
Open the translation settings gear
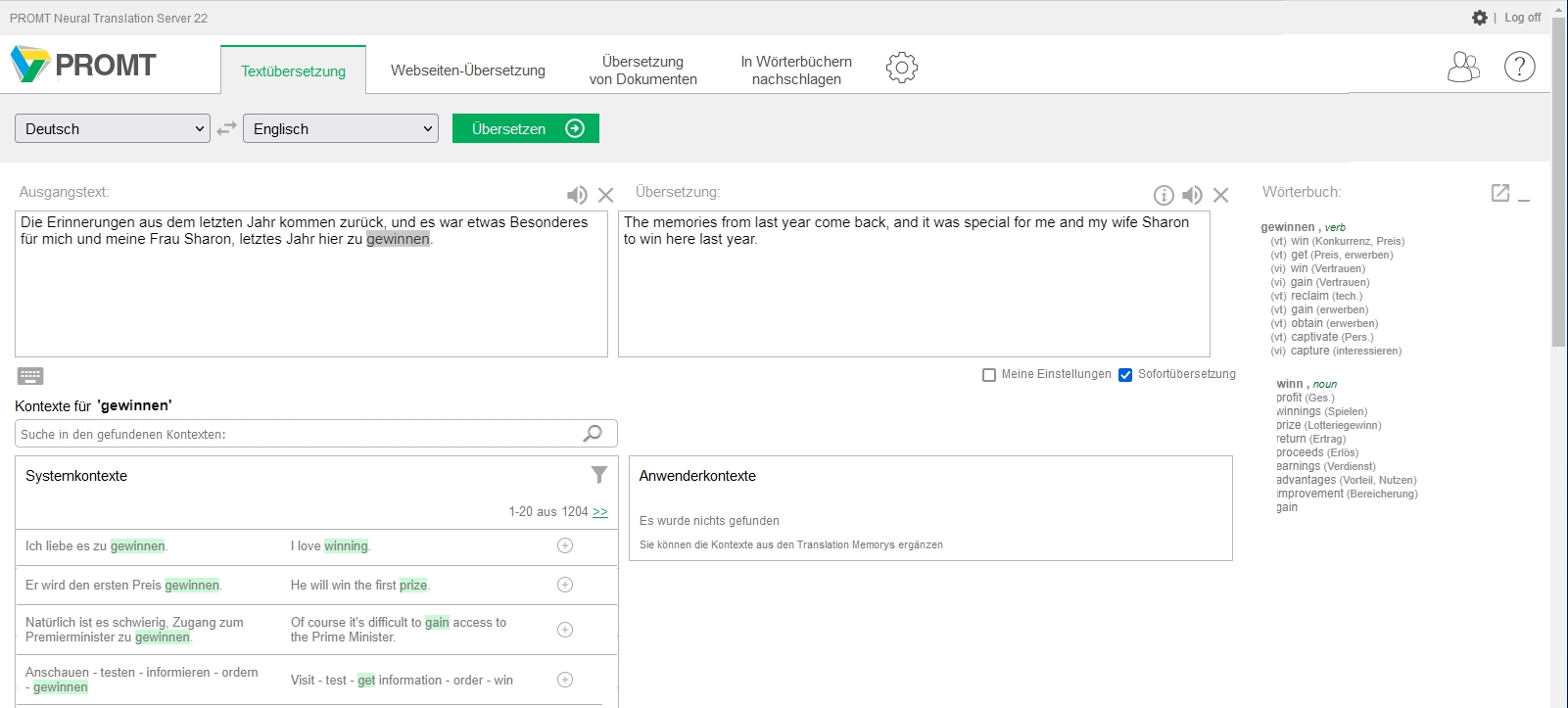(902, 68)
